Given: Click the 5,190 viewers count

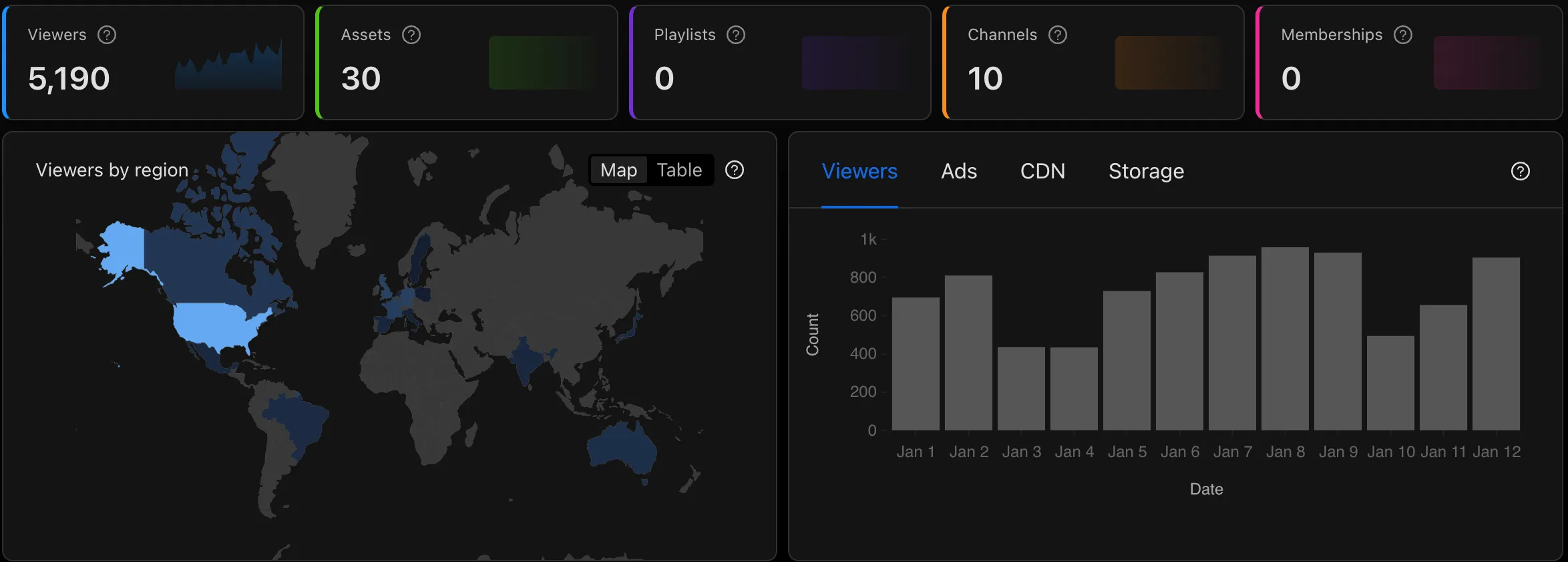Looking at the screenshot, I should [x=69, y=79].
